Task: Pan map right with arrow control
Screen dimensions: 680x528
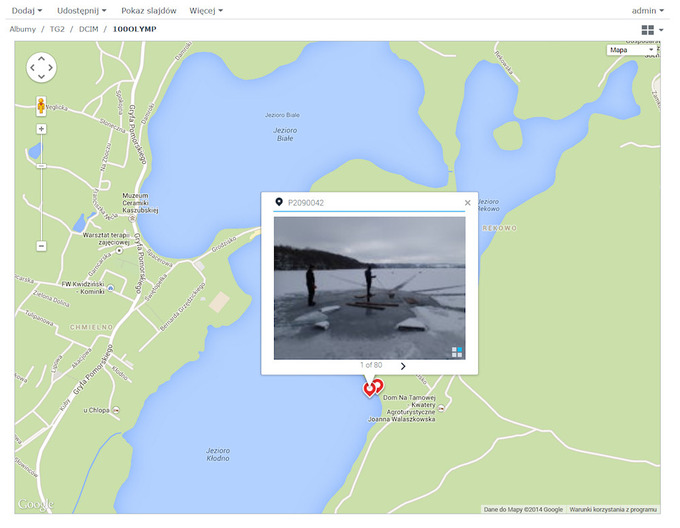Action: [x=50, y=68]
